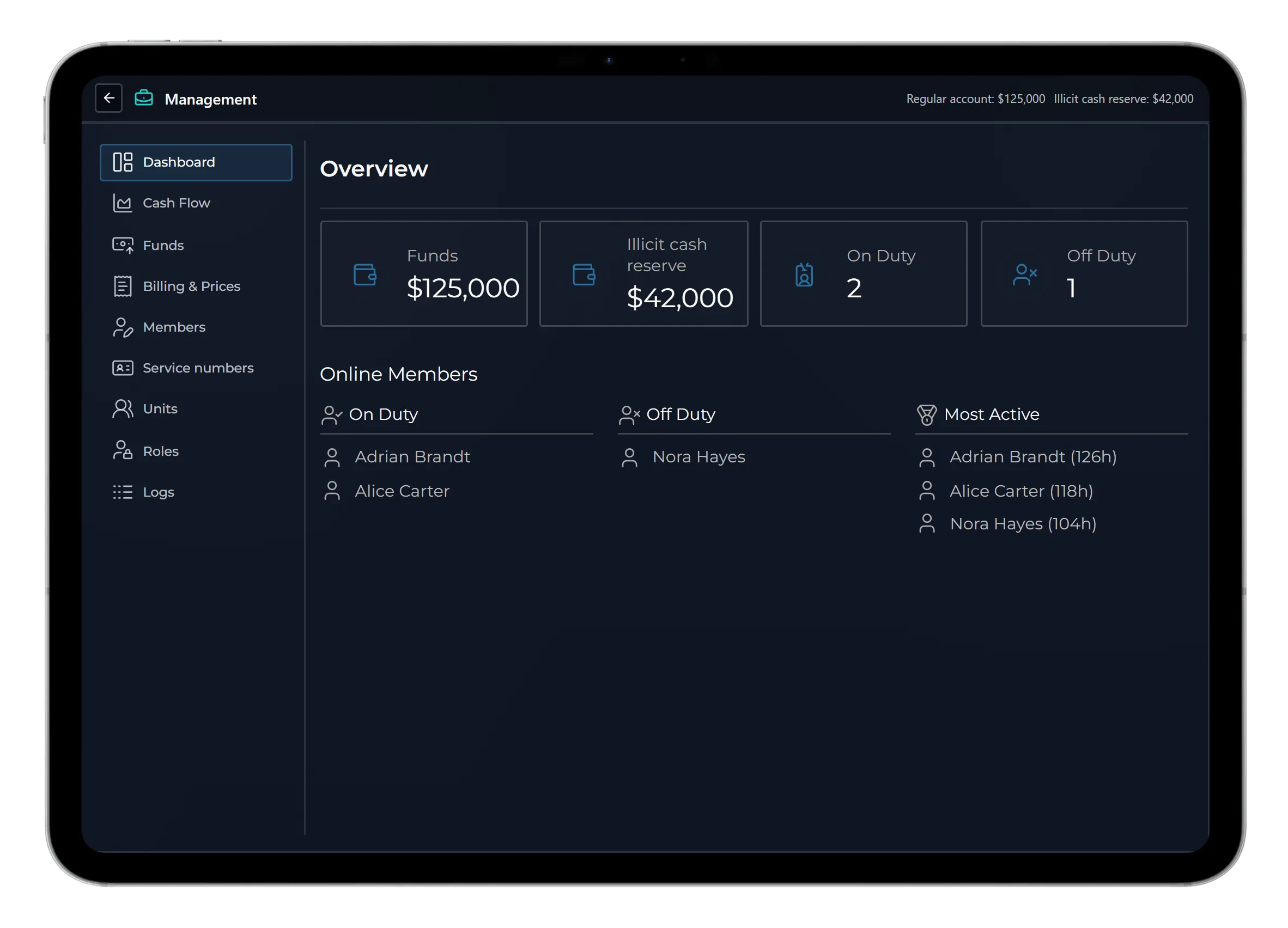Go to the Funds page

(x=196, y=245)
